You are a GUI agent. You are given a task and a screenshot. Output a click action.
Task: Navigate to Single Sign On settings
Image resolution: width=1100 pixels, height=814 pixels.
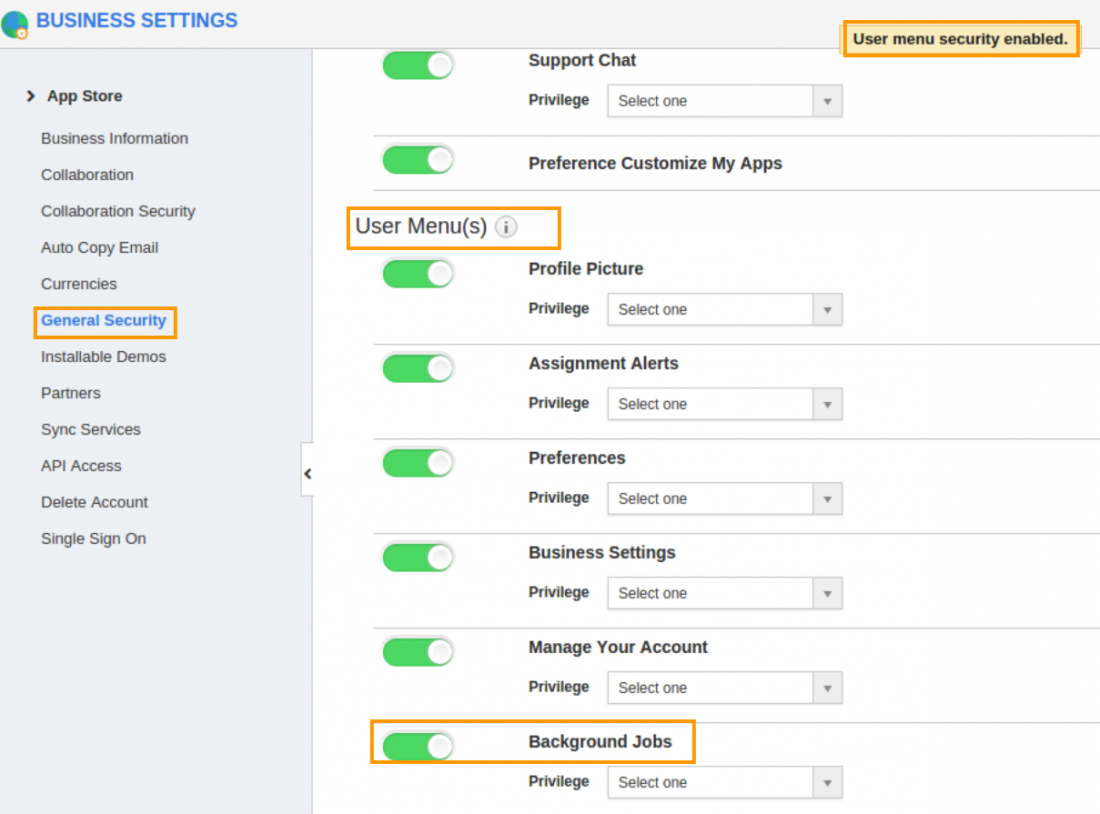point(93,538)
